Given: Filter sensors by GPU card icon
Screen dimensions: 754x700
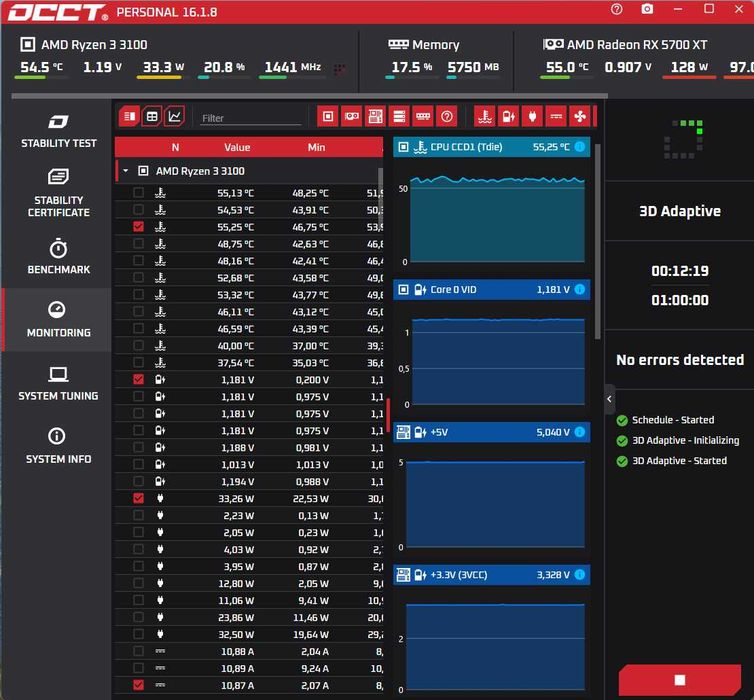Looking at the screenshot, I should (x=352, y=116).
